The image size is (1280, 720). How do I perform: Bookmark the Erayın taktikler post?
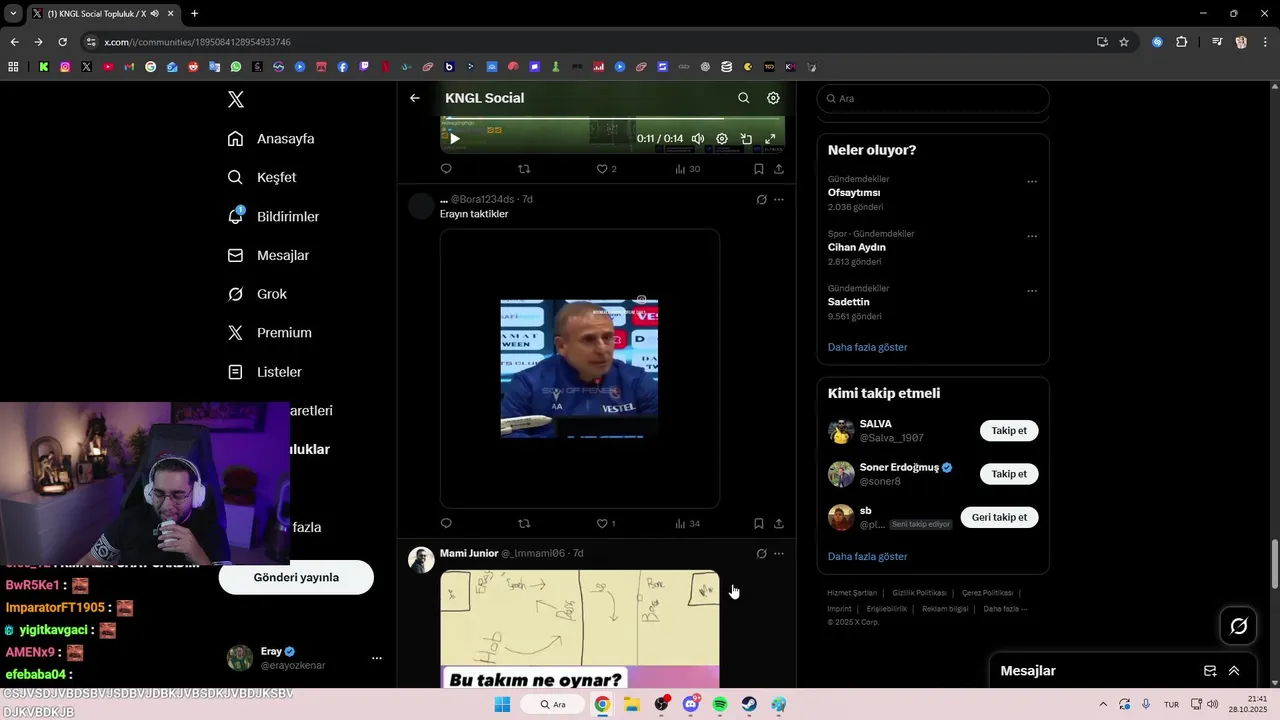[759, 523]
